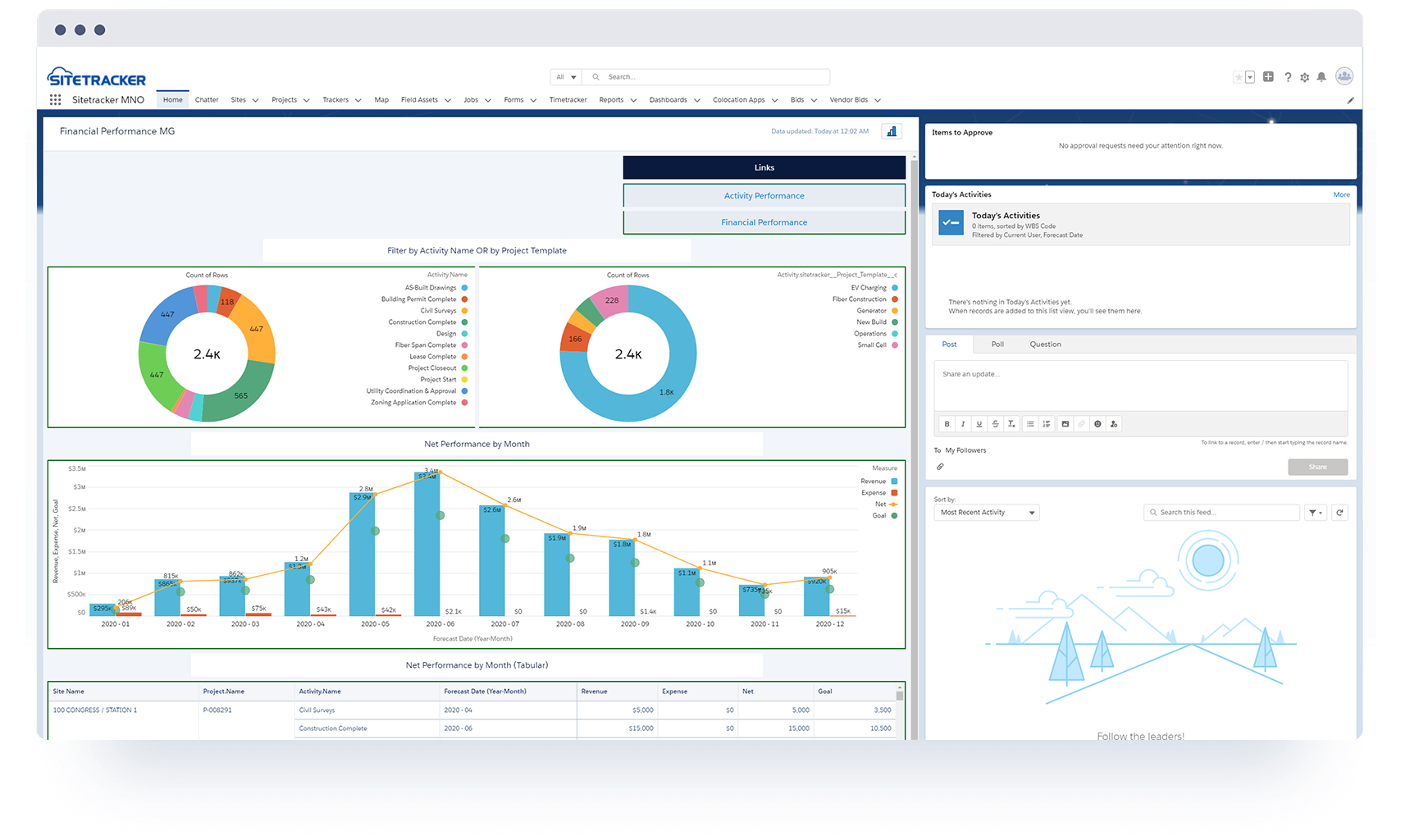Viewport: 1410px width, 840px height.
Task: Click the paperclip attach file icon
Action: tap(940, 467)
